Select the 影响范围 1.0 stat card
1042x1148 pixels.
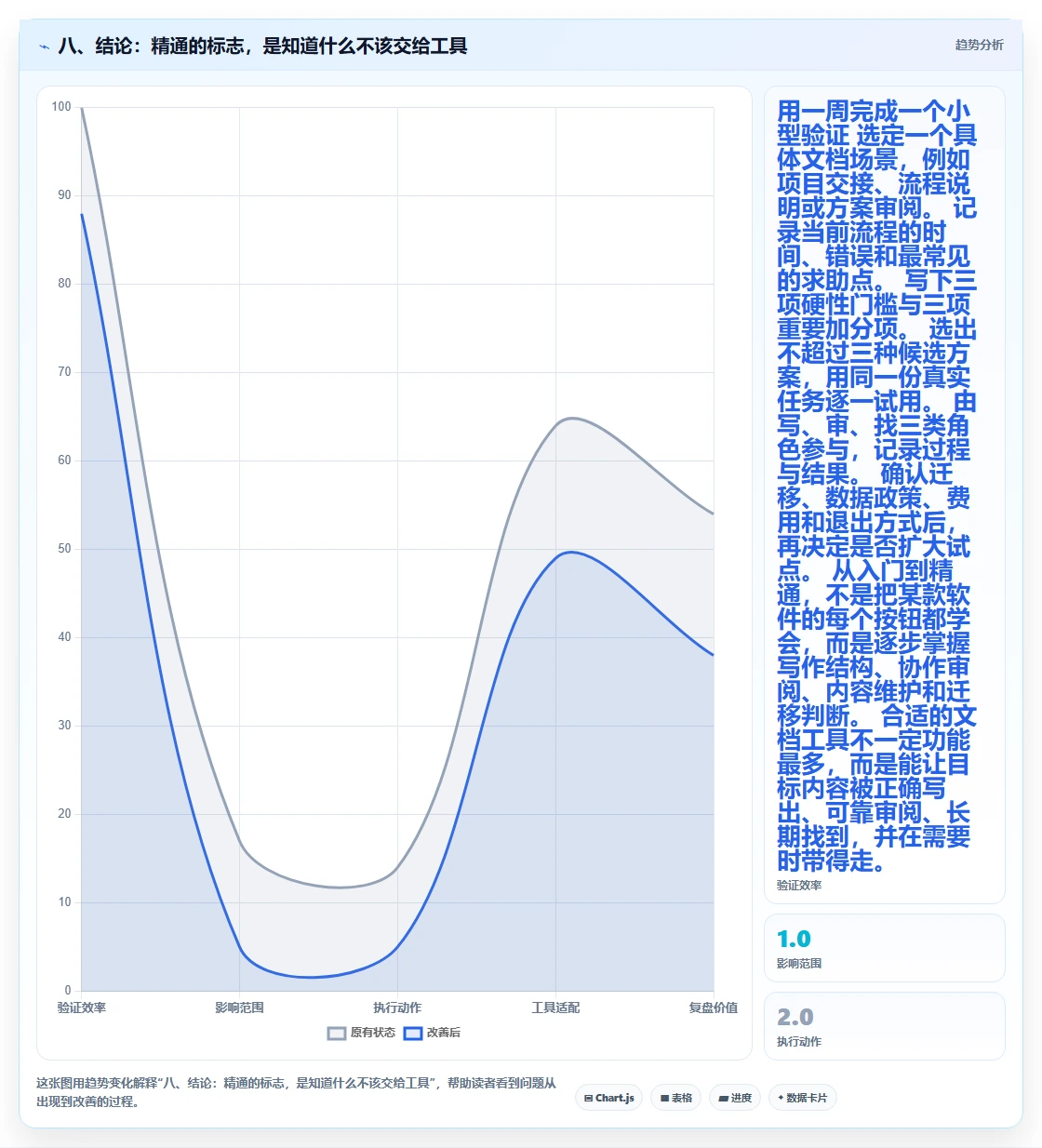[885, 948]
